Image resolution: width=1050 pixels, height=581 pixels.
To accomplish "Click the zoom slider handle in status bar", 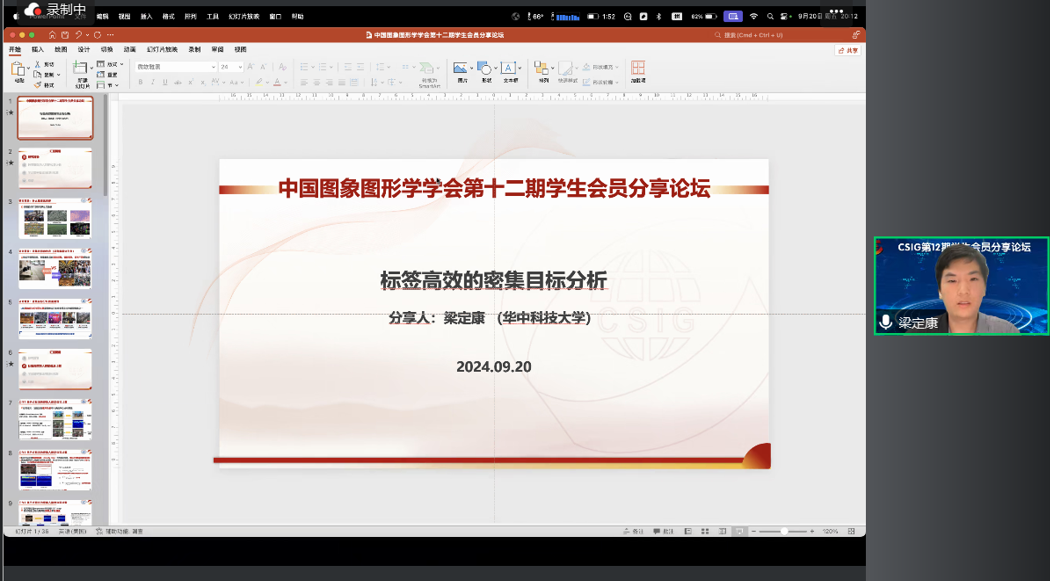I will tap(784, 531).
